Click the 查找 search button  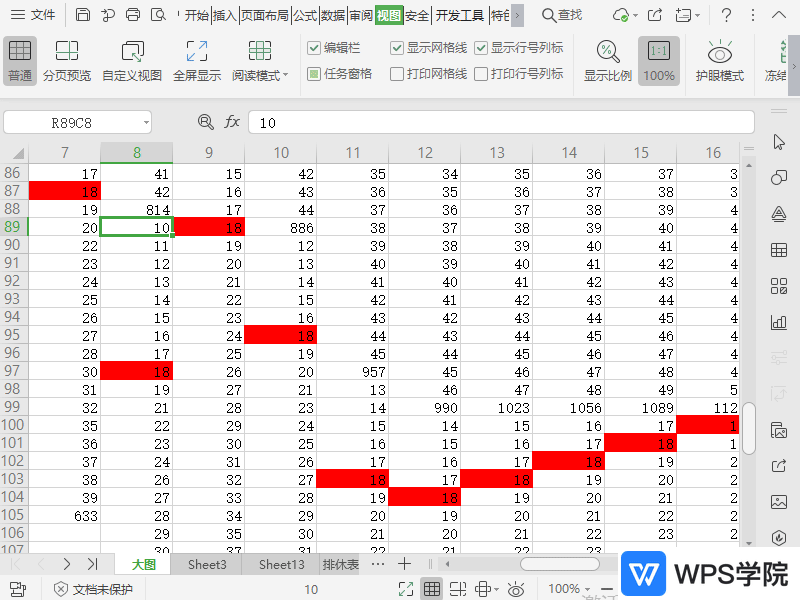pos(561,15)
